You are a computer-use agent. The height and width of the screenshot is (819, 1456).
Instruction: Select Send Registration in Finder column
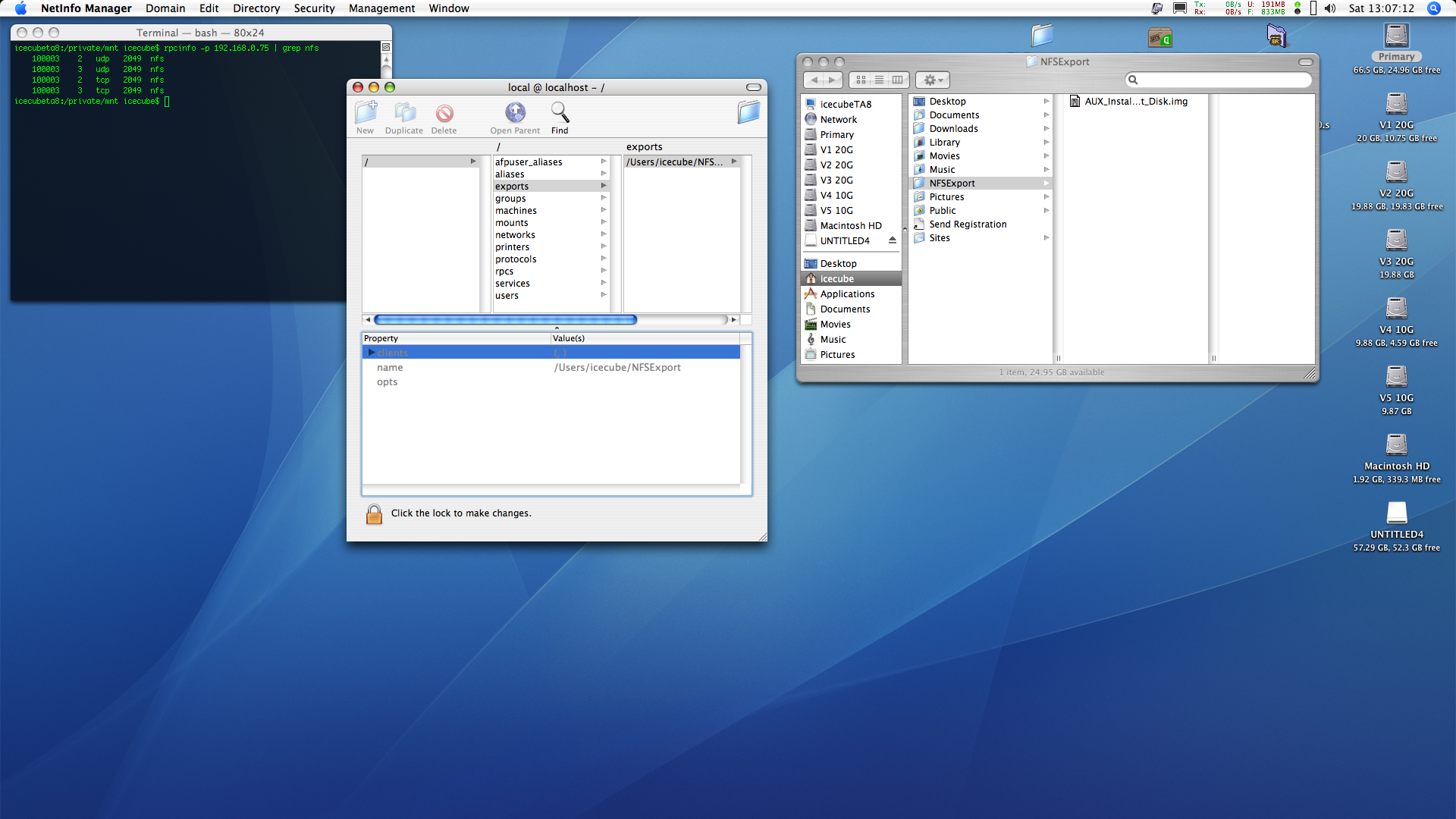(968, 224)
